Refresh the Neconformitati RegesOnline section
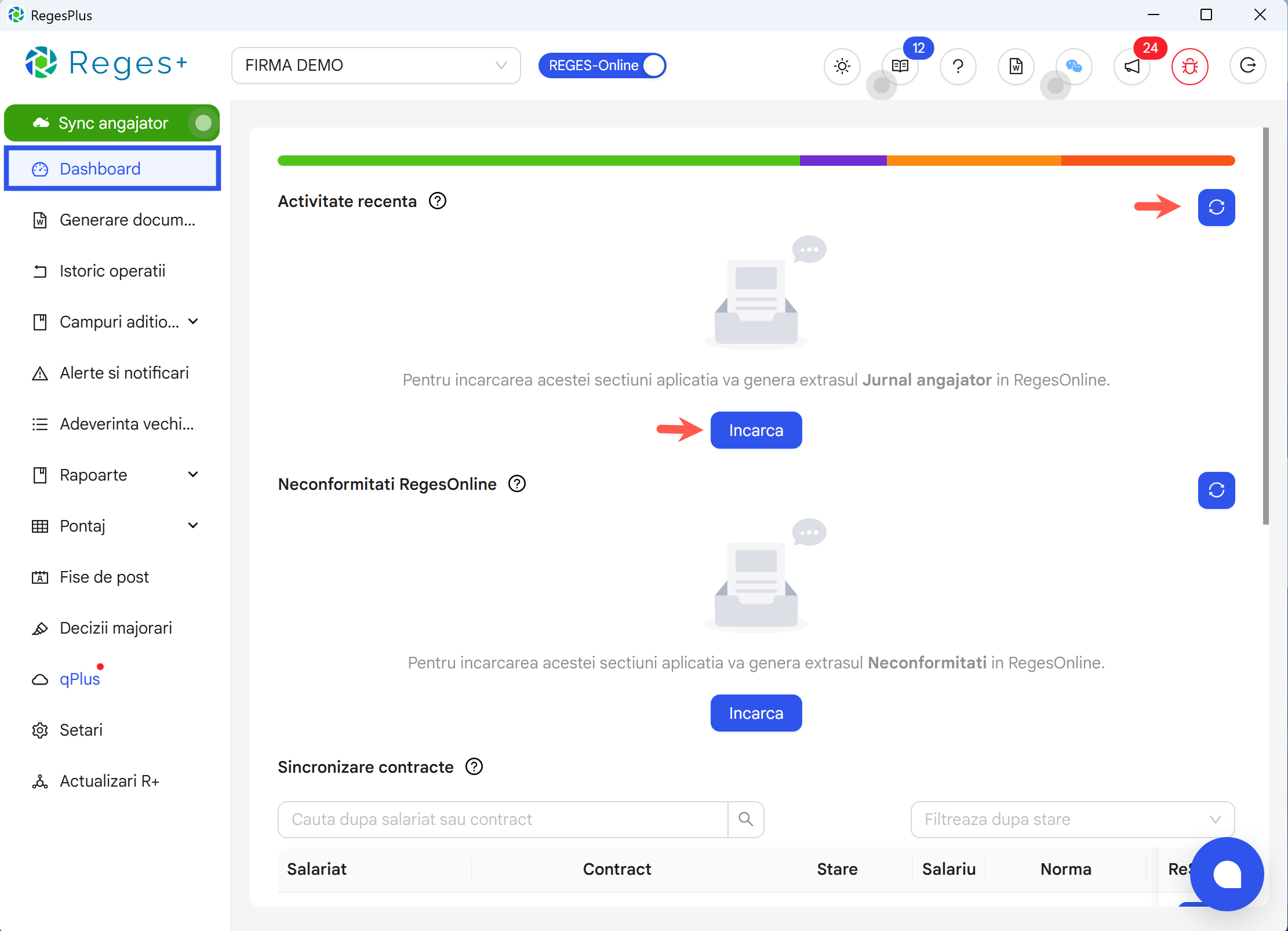The image size is (1288, 931). click(x=1216, y=490)
